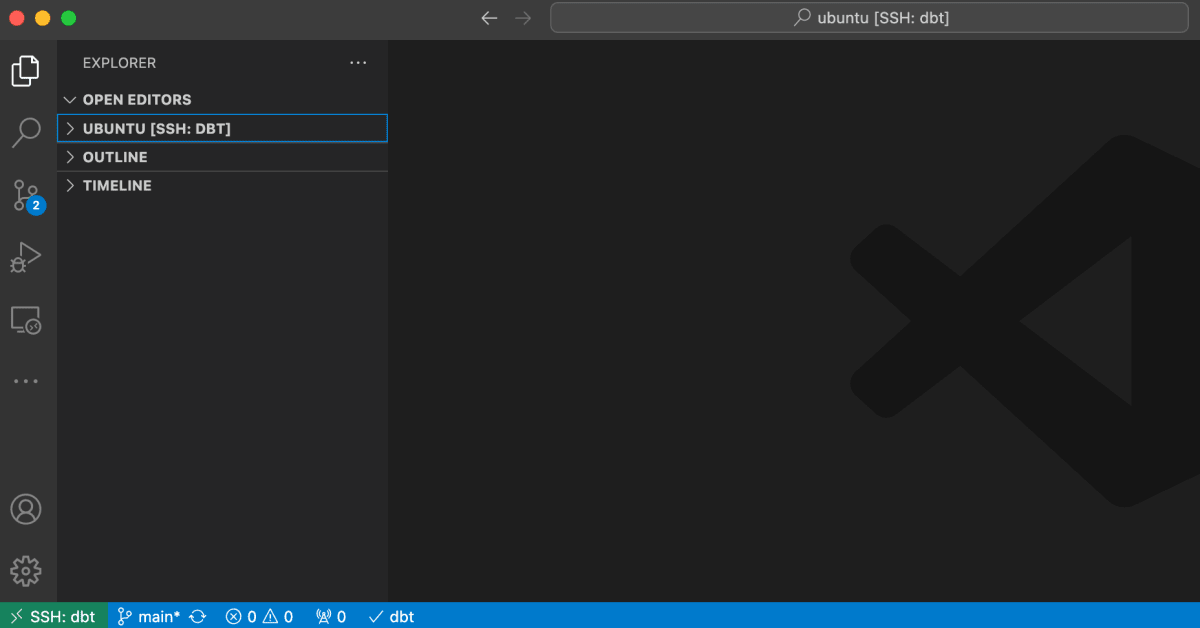This screenshot has width=1200, height=628.
Task: Maximize the window with green button
Action: point(68,18)
